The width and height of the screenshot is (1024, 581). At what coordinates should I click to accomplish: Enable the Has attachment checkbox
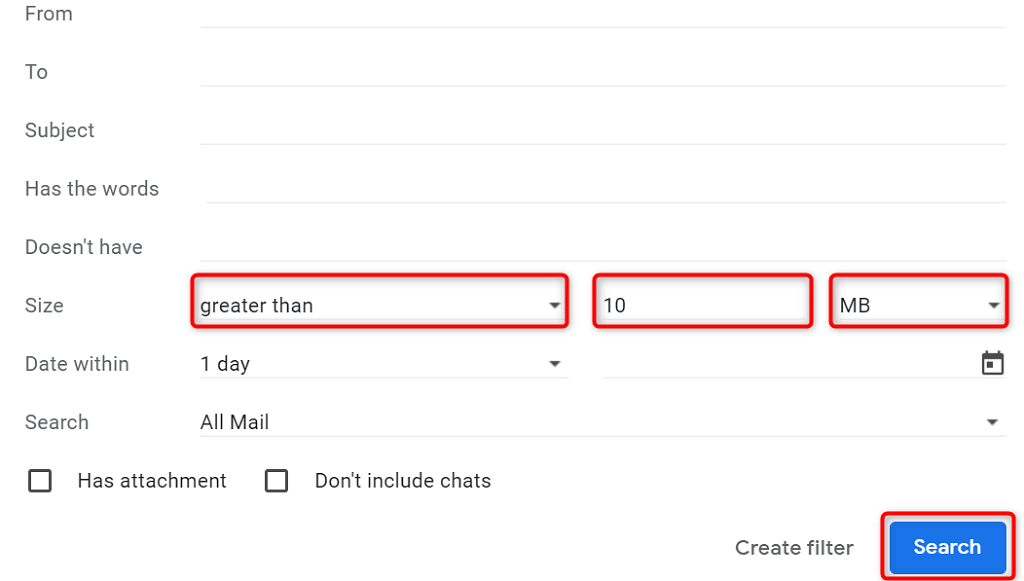pyautogui.click(x=40, y=481)
